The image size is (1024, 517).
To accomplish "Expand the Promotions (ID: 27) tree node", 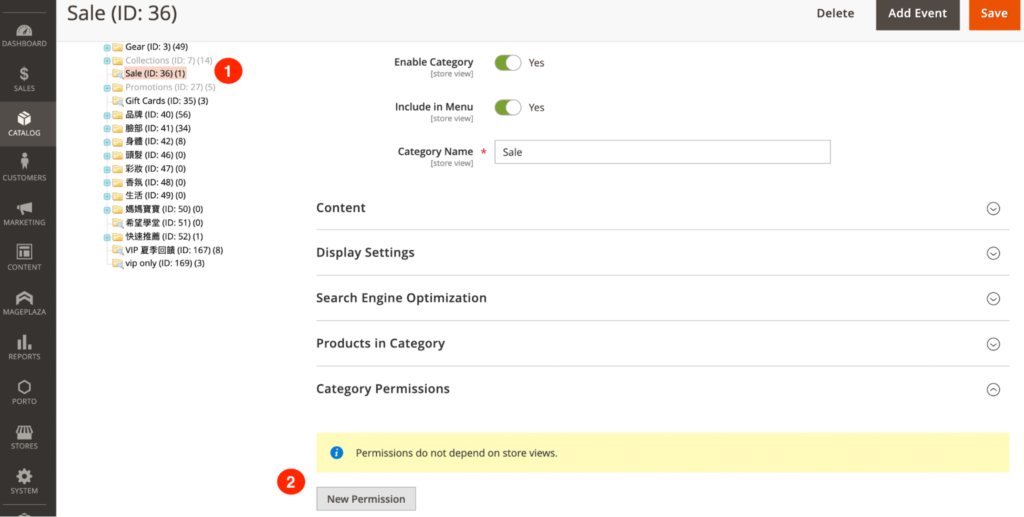I will [107, 87].
